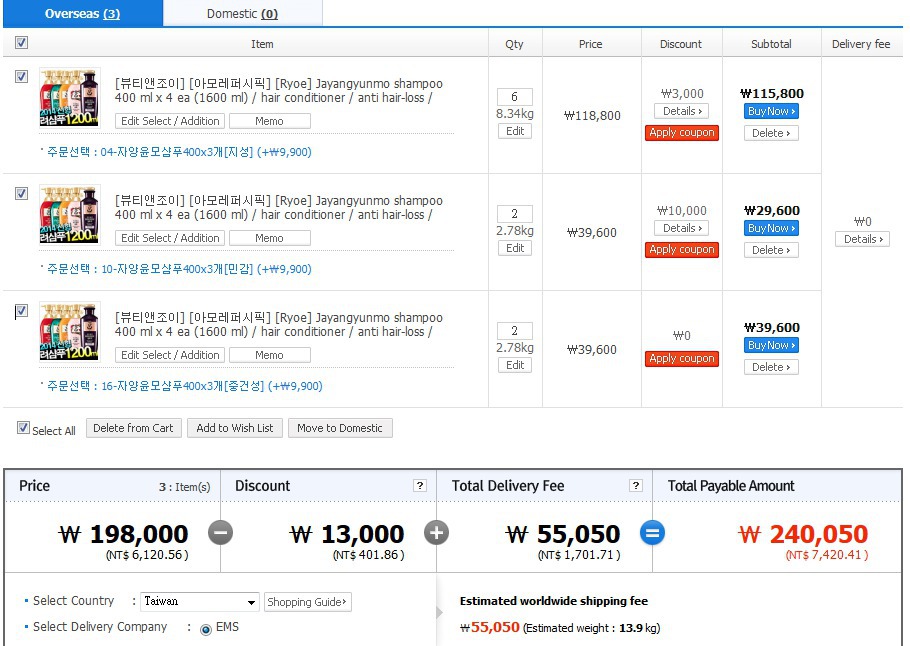Open the product thumbnail of the third cart item
This screenshot has height=646, width=910.
pyautogui.click(x=70, y=331)
